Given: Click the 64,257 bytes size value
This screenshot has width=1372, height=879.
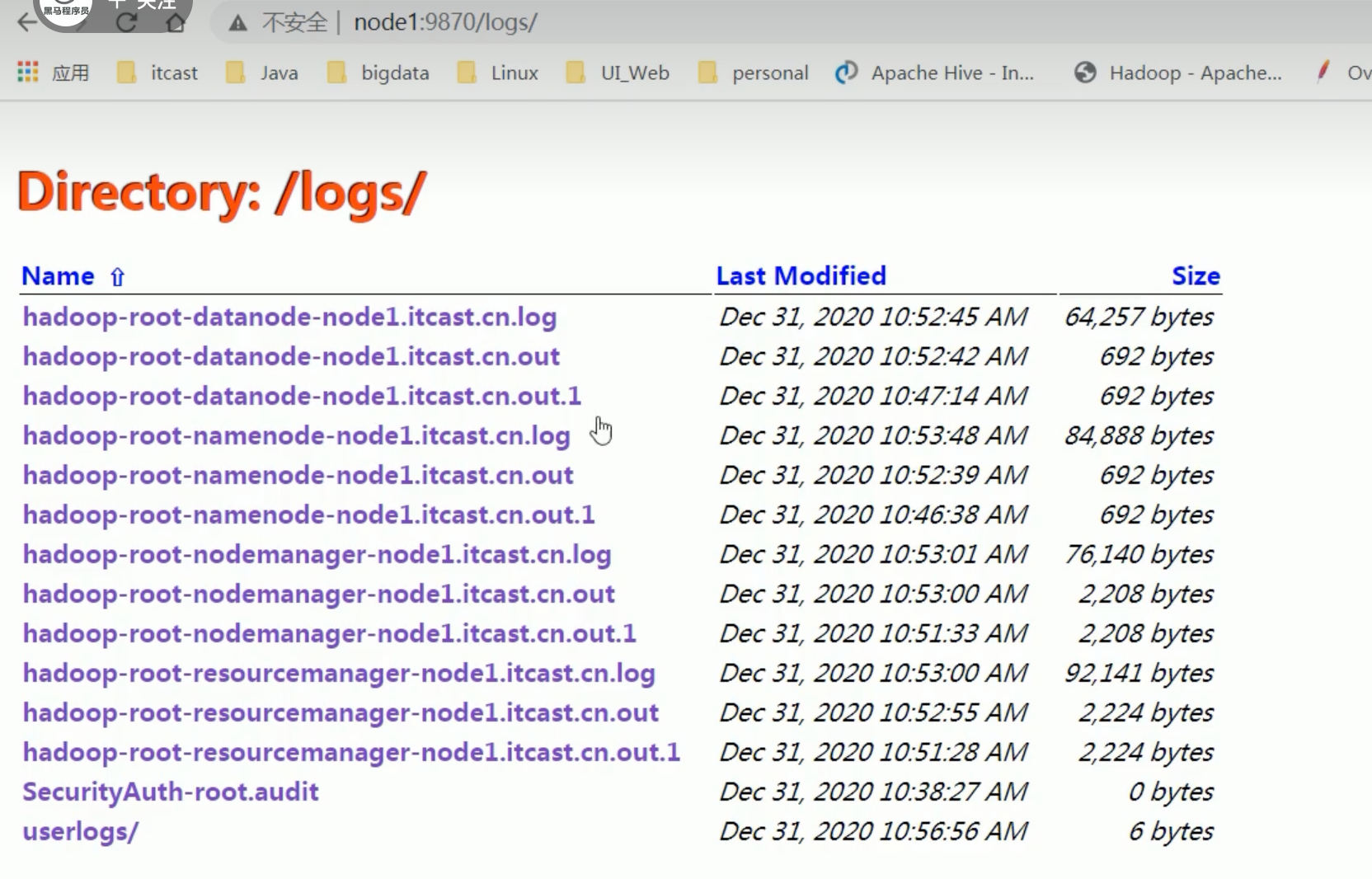Looking at the screenshot, I should pyautogui.click(x=1139, y=317).
